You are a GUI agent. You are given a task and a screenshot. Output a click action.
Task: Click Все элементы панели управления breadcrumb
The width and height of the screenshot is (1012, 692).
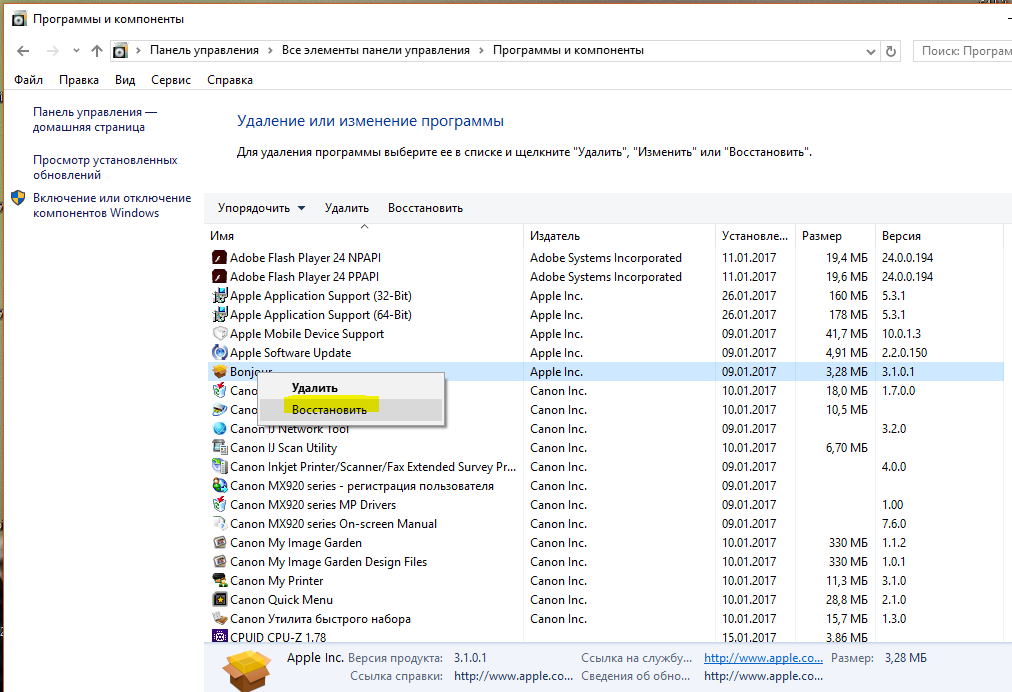click(x=376, y=50)
